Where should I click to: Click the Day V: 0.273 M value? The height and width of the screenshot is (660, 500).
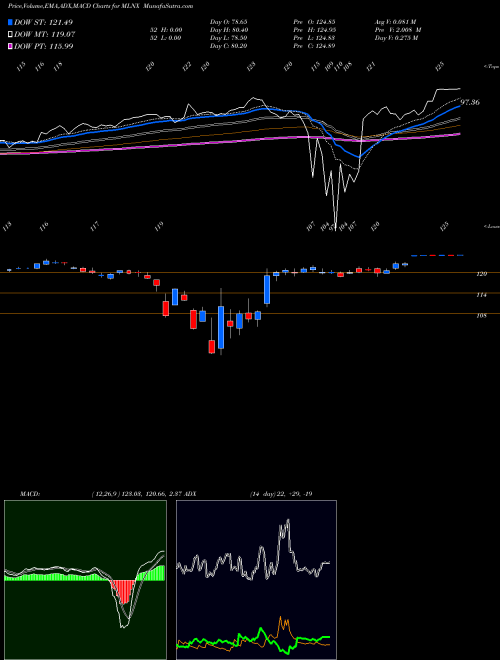point(396,38)
